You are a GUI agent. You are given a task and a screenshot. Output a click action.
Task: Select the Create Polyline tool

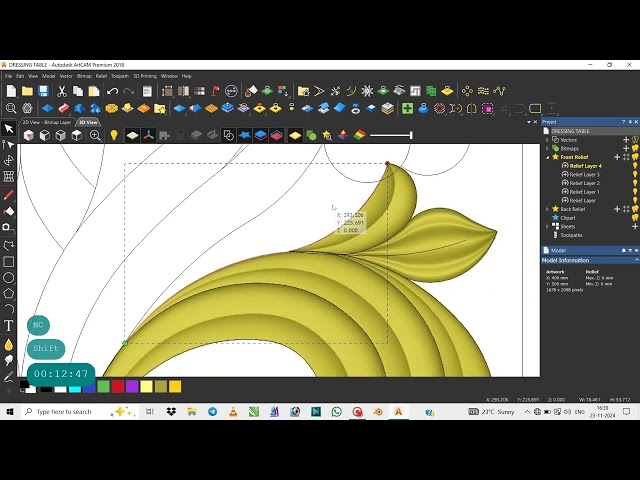click(9, 246)
